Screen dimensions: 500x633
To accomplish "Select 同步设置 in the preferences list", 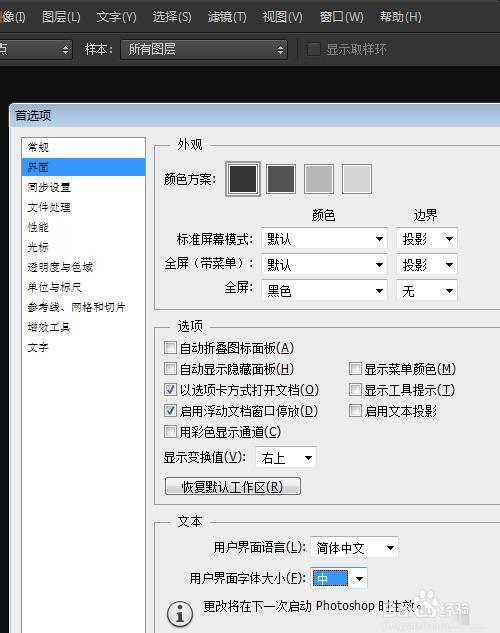I will tap(84, 187).
